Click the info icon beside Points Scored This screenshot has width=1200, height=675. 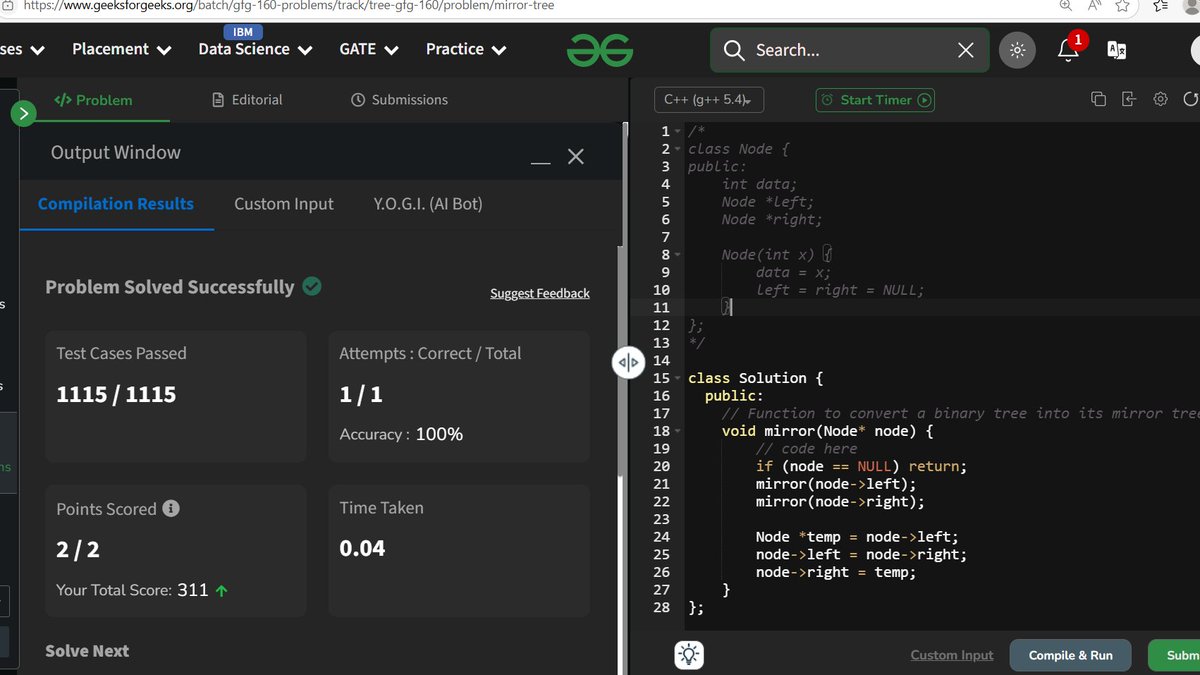[x=171, y=508]
